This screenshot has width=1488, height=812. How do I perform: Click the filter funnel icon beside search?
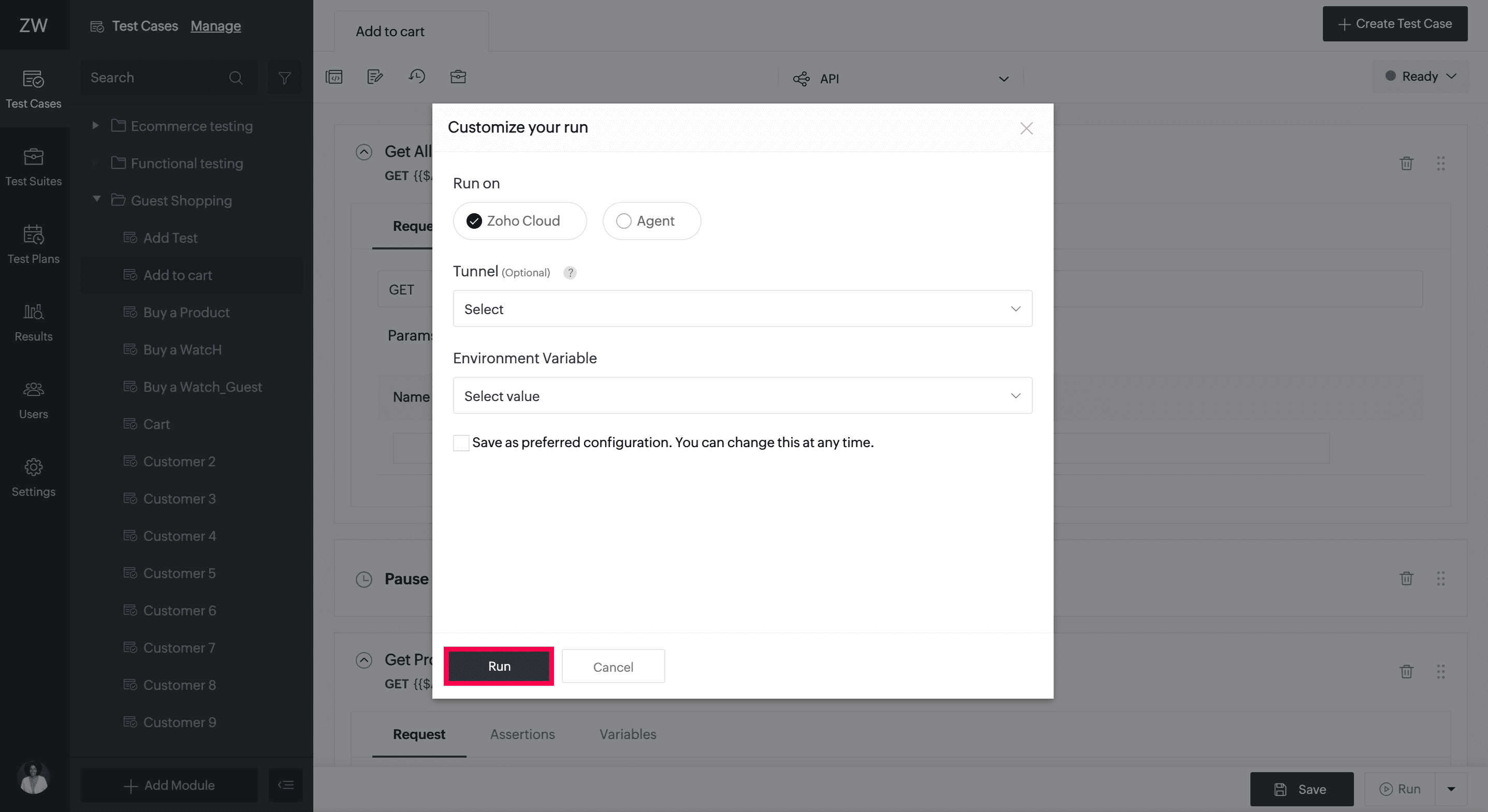click(284, 78)
